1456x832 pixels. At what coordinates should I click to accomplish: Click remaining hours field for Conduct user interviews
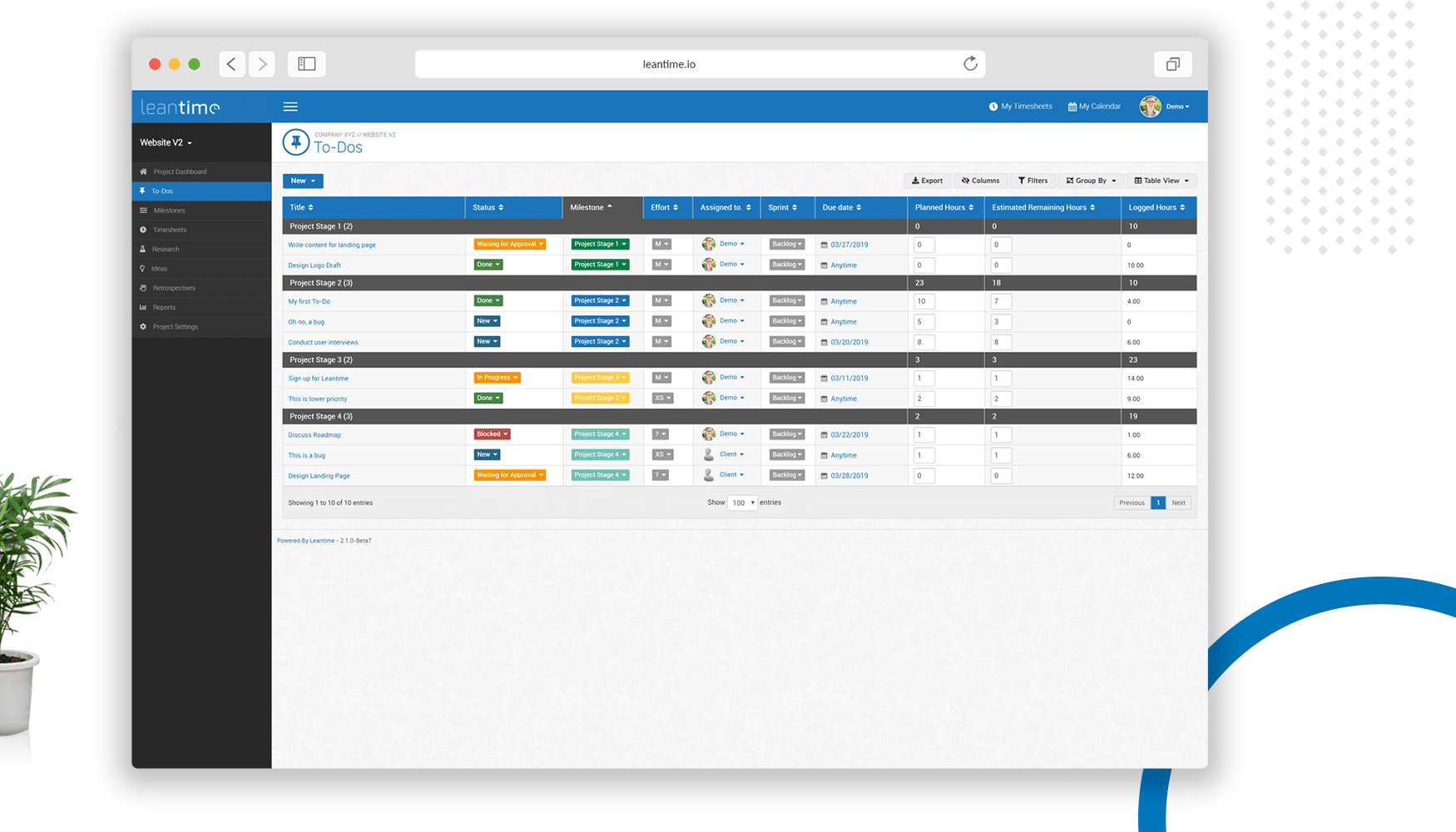pos(1001,342)
